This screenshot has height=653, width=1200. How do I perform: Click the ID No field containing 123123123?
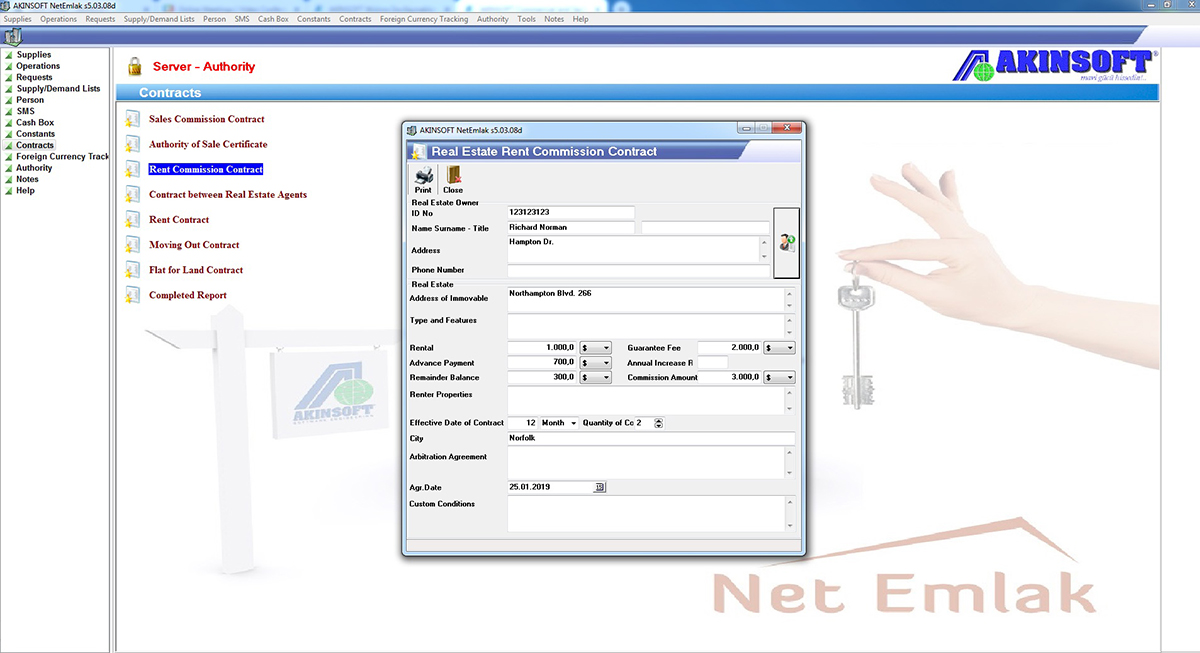tap(571, 212)
